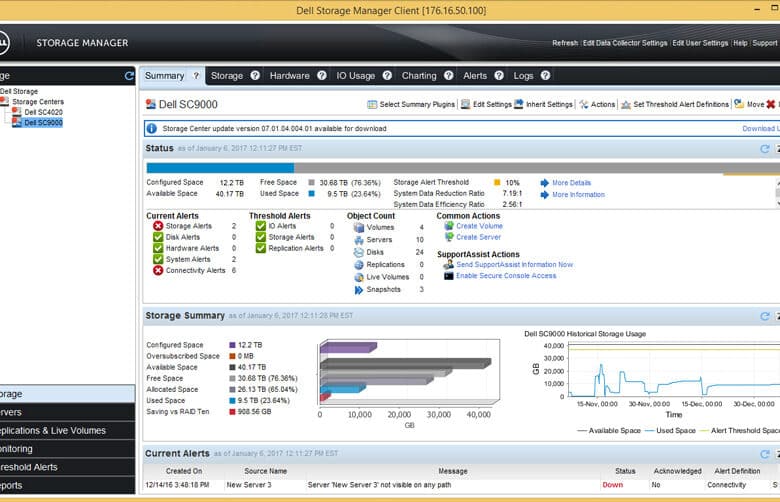The height and width of the screenshot is (502, 780).
Task: Click Edit Data Collector Settings
Action: (625, 43)
